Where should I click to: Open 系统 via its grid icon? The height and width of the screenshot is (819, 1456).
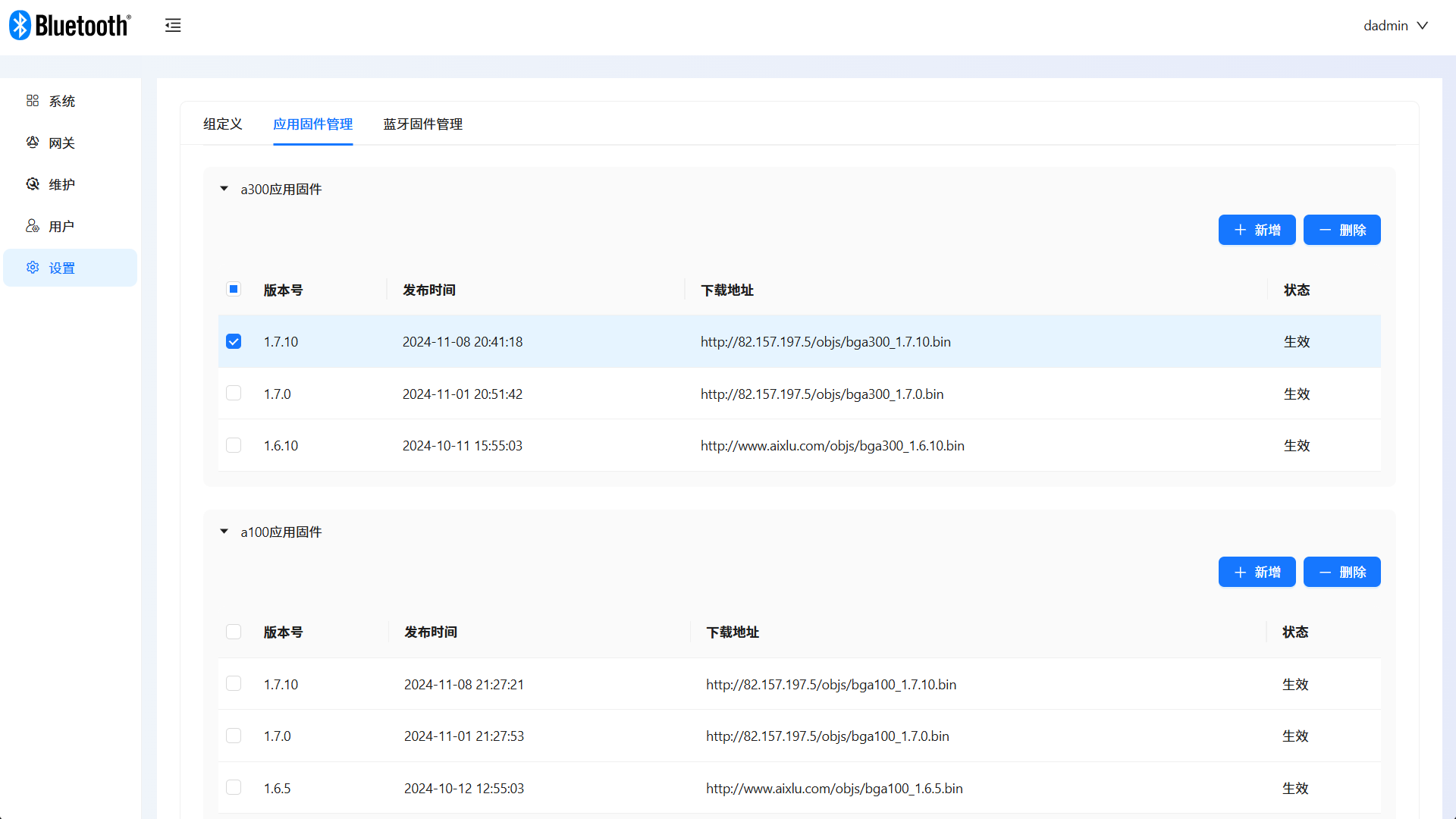click(x=33, y=101)
